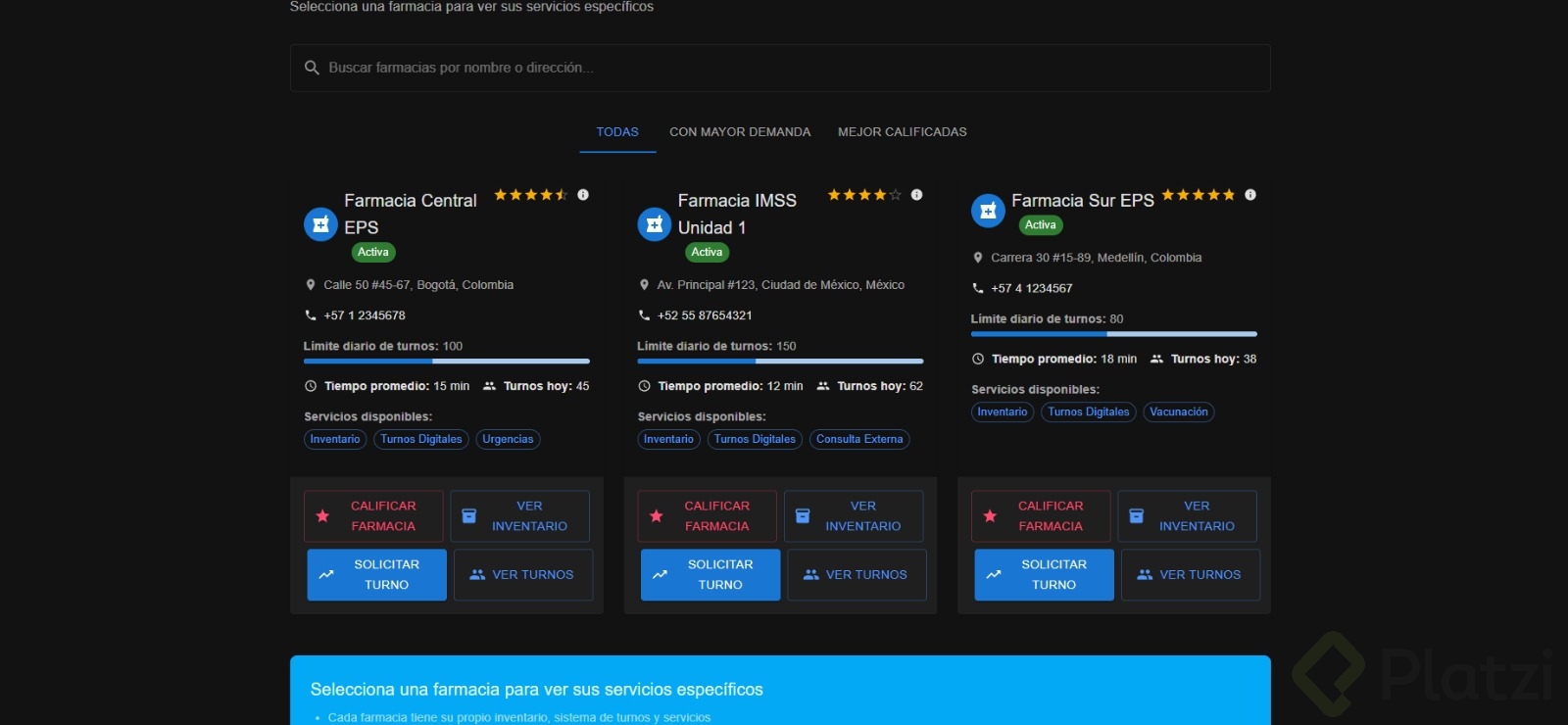Viewport: 1568px width, 725px height.
Task: Click the star rating of Farmacia IMSS Unidad 1
Action: [x=864, y=195]
